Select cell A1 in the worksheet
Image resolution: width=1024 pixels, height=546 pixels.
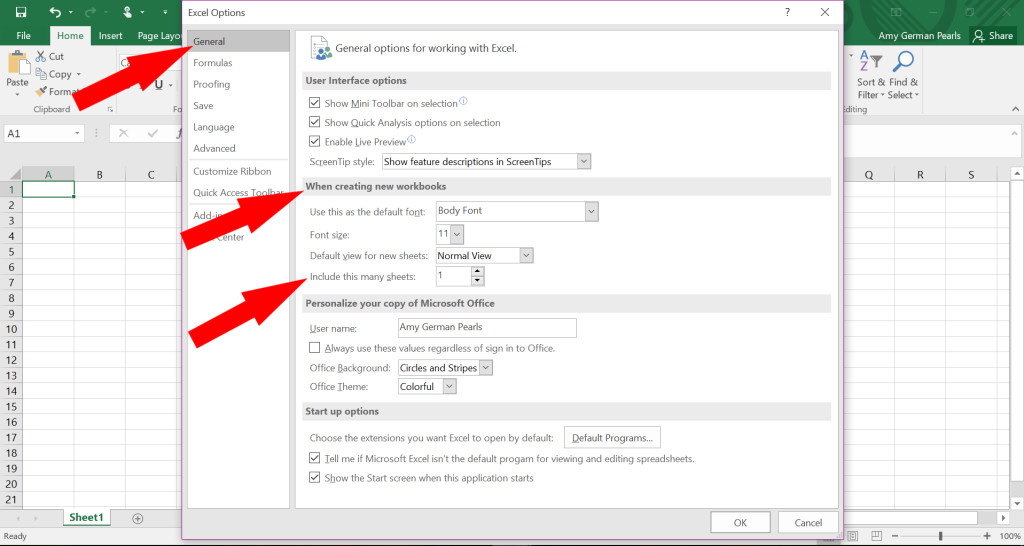[48, 189]
